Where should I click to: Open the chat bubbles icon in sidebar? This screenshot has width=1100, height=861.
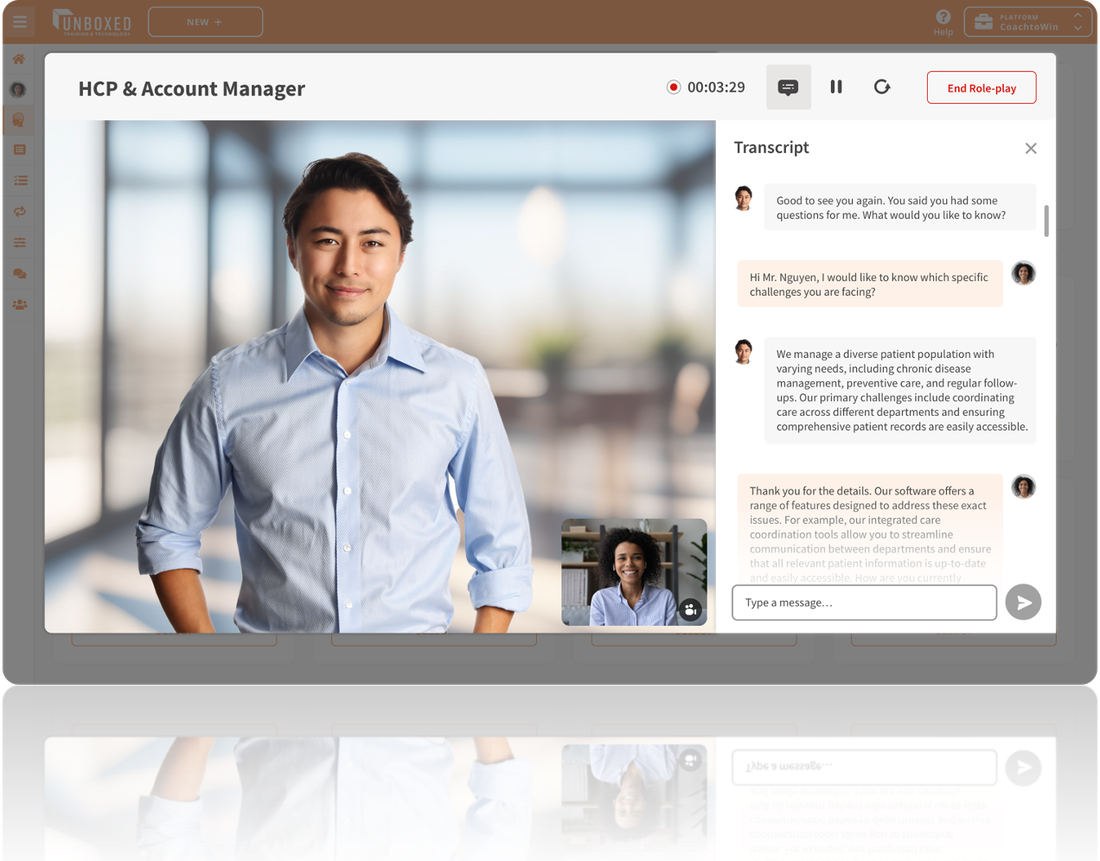pyautogui.click(x=19, y=273)
